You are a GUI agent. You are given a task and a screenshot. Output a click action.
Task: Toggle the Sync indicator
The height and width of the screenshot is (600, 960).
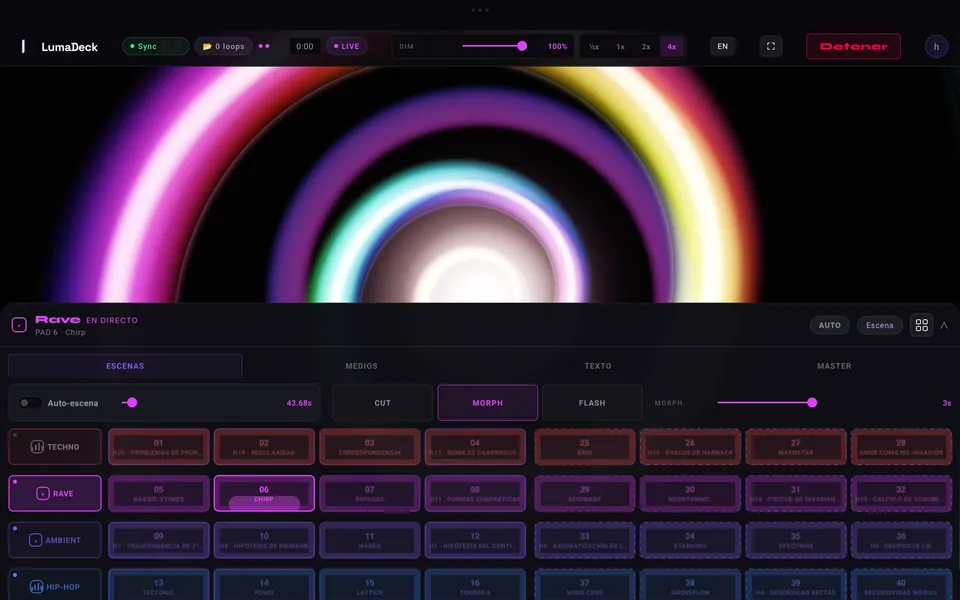[x=156, y=47]
